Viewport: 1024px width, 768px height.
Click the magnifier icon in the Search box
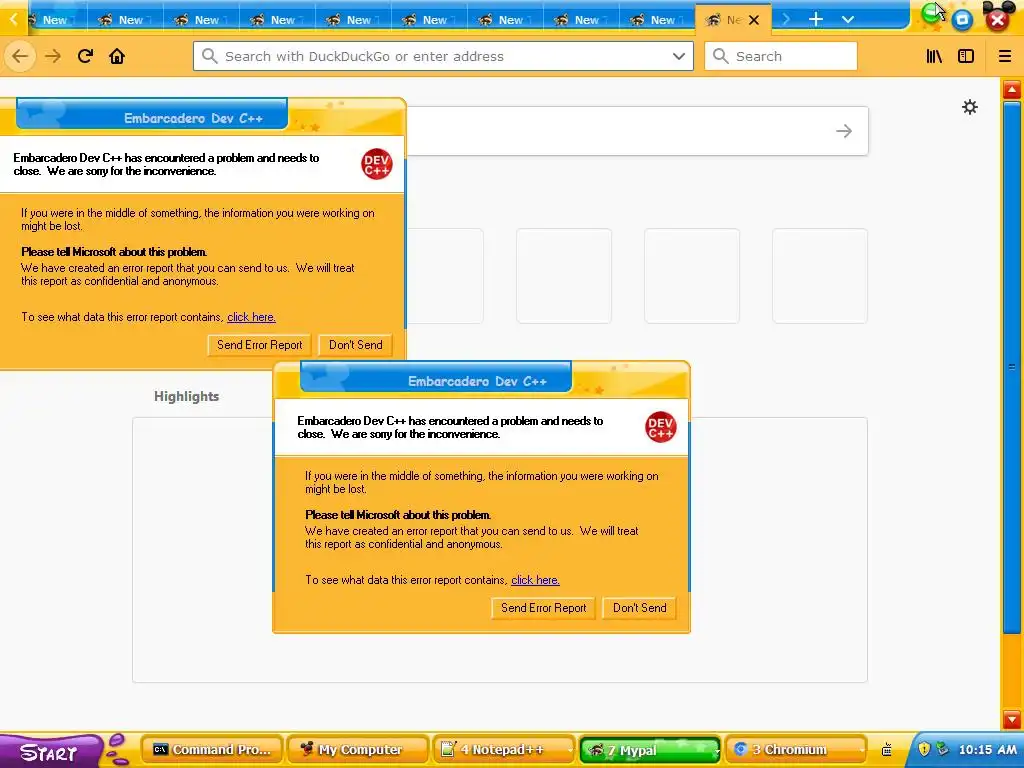coord(720,56)
